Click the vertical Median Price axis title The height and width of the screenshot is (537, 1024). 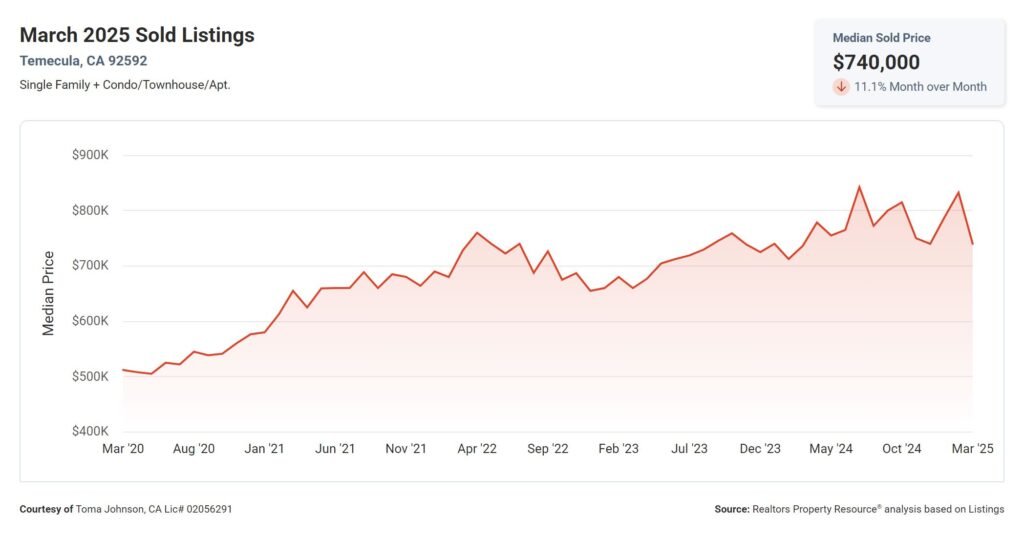[48, 293]
